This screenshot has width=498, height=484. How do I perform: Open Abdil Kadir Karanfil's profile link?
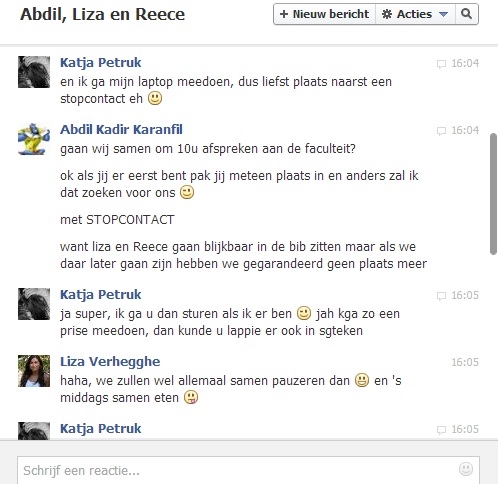click(x=121, y=129)
